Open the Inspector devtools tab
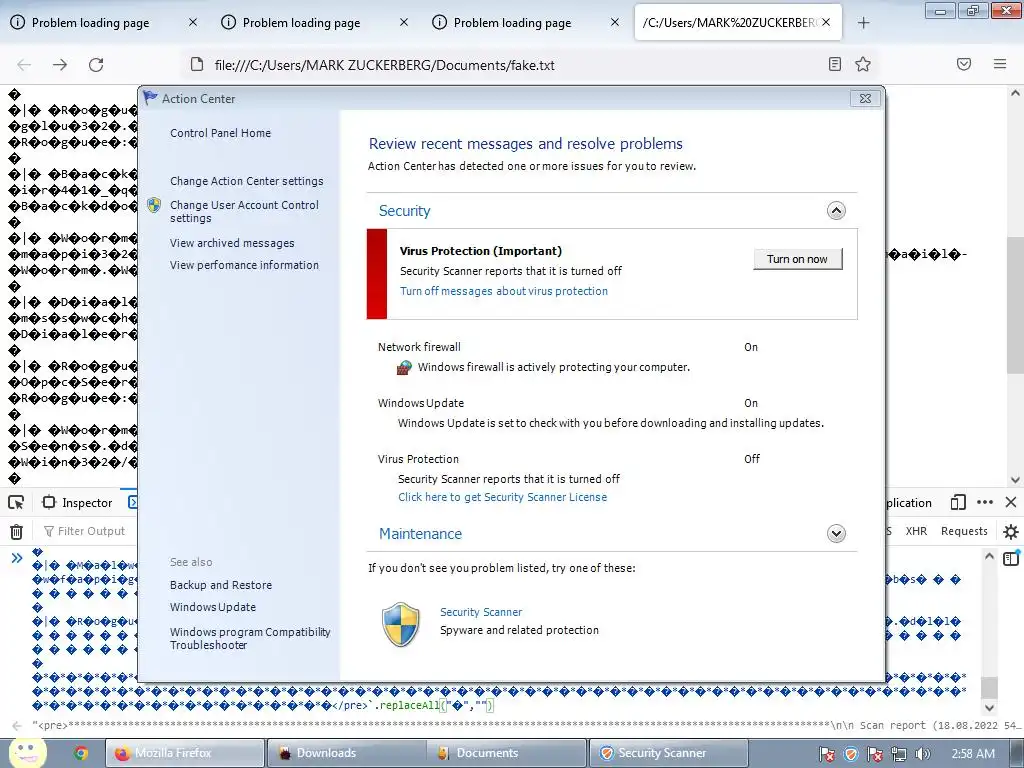The image size is (1024, 768). [x=78, y=502]
